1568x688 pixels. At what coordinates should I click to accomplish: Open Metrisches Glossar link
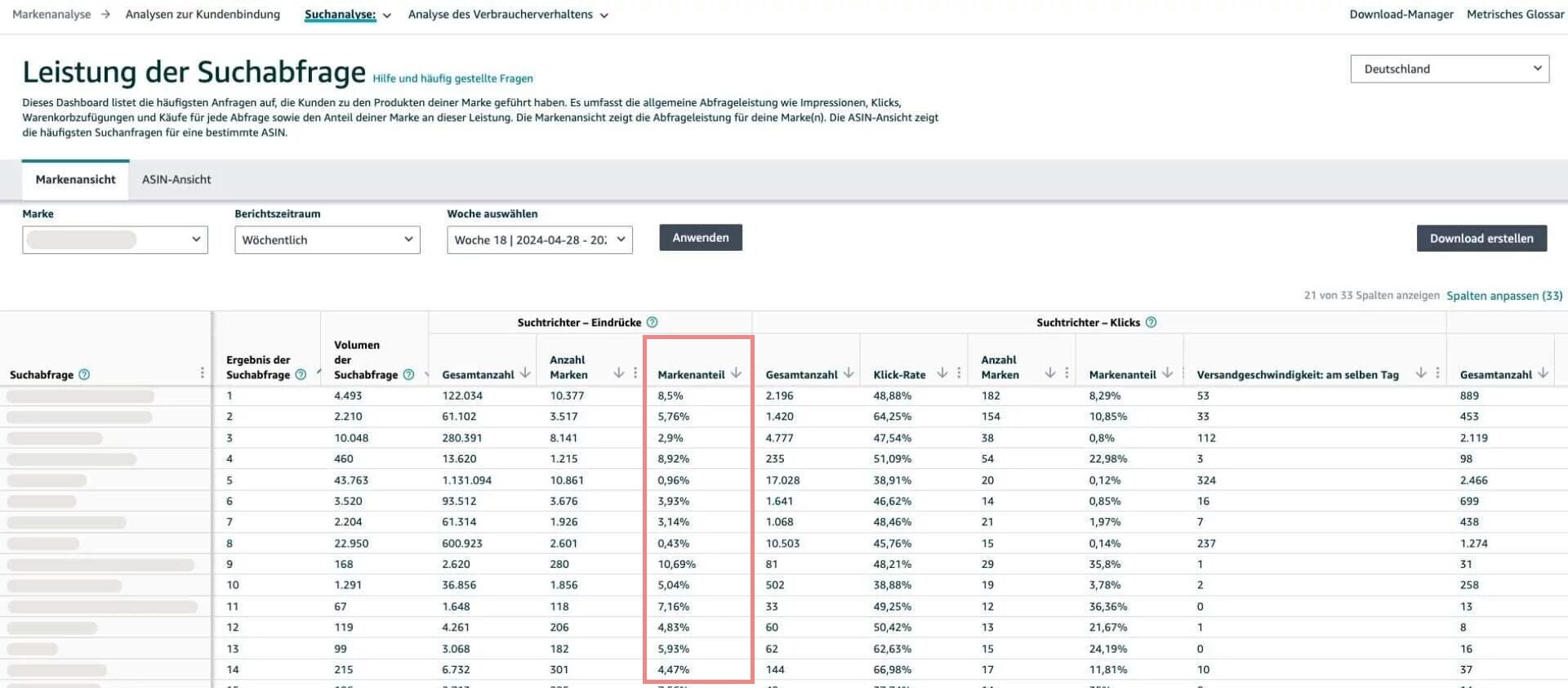pyautogui.click(x=1516, y=15)
